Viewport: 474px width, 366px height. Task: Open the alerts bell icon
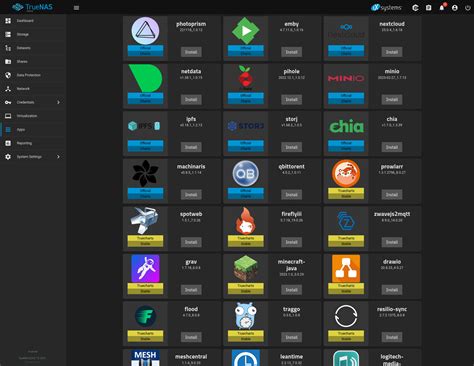[x=442, y=7]
